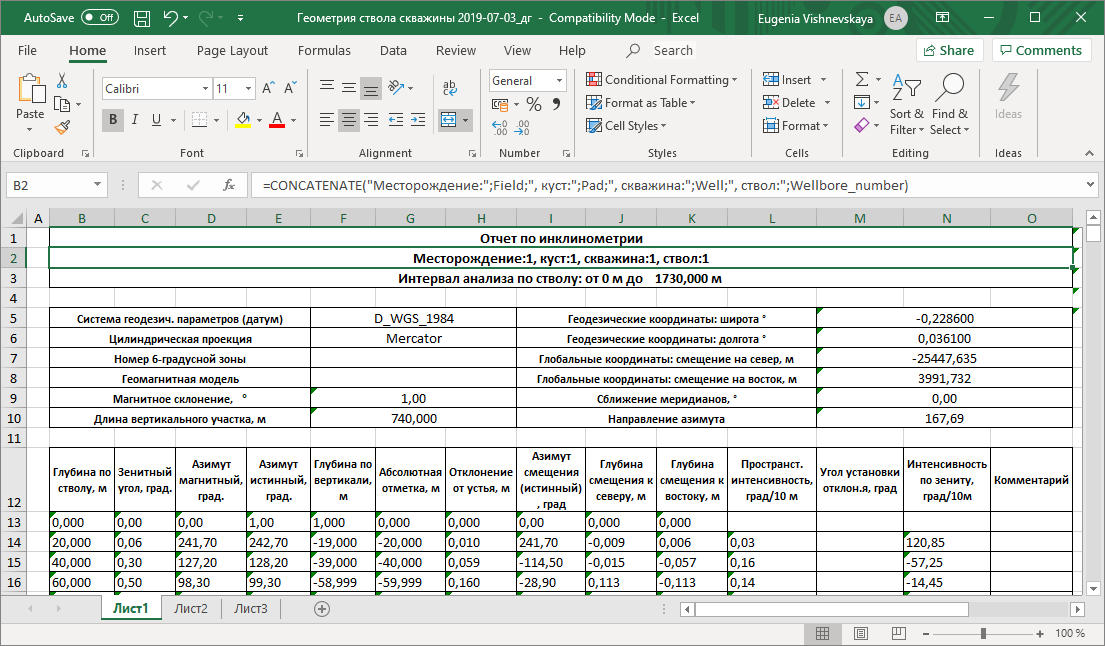Click the Name Box showing B2
1105x646 pixels.
click(48, 185)
